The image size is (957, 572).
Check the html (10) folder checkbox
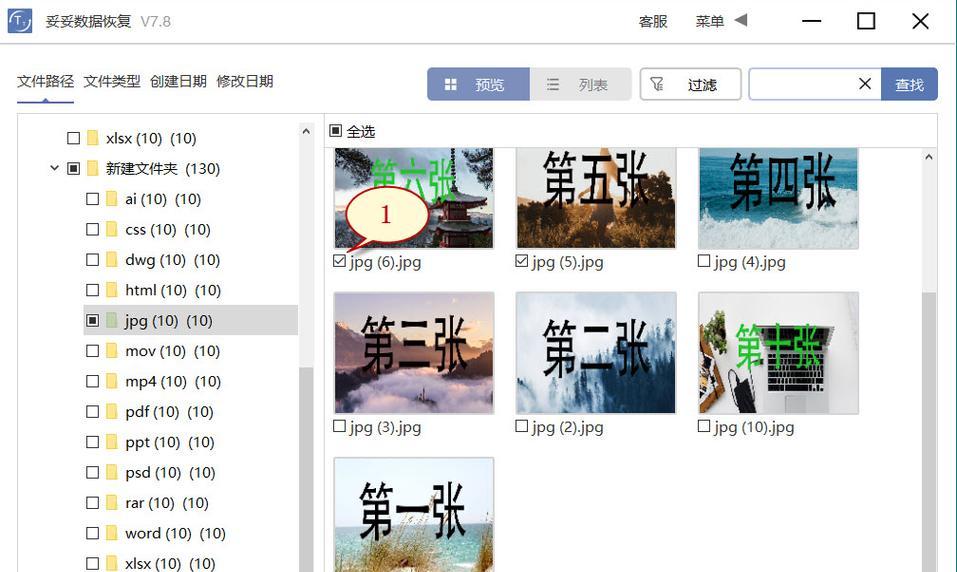92,290
